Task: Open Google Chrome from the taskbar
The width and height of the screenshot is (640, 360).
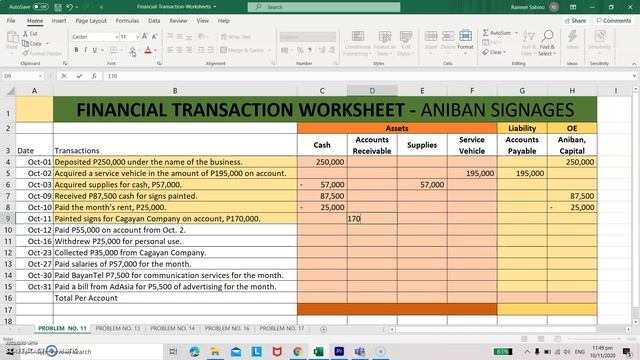Action: point(298,351)
